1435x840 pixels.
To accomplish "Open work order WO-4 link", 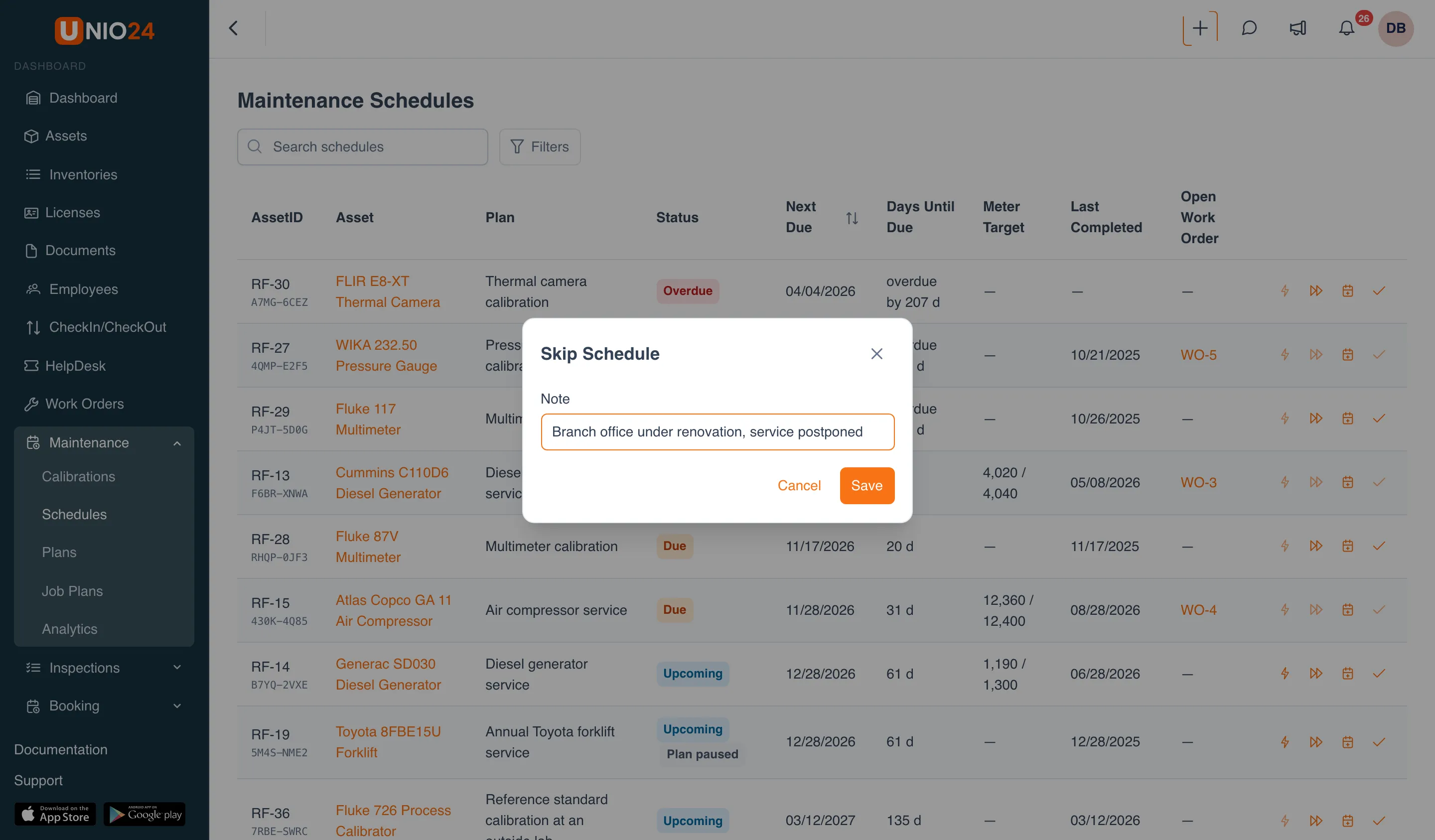I will coord(1198,610).
